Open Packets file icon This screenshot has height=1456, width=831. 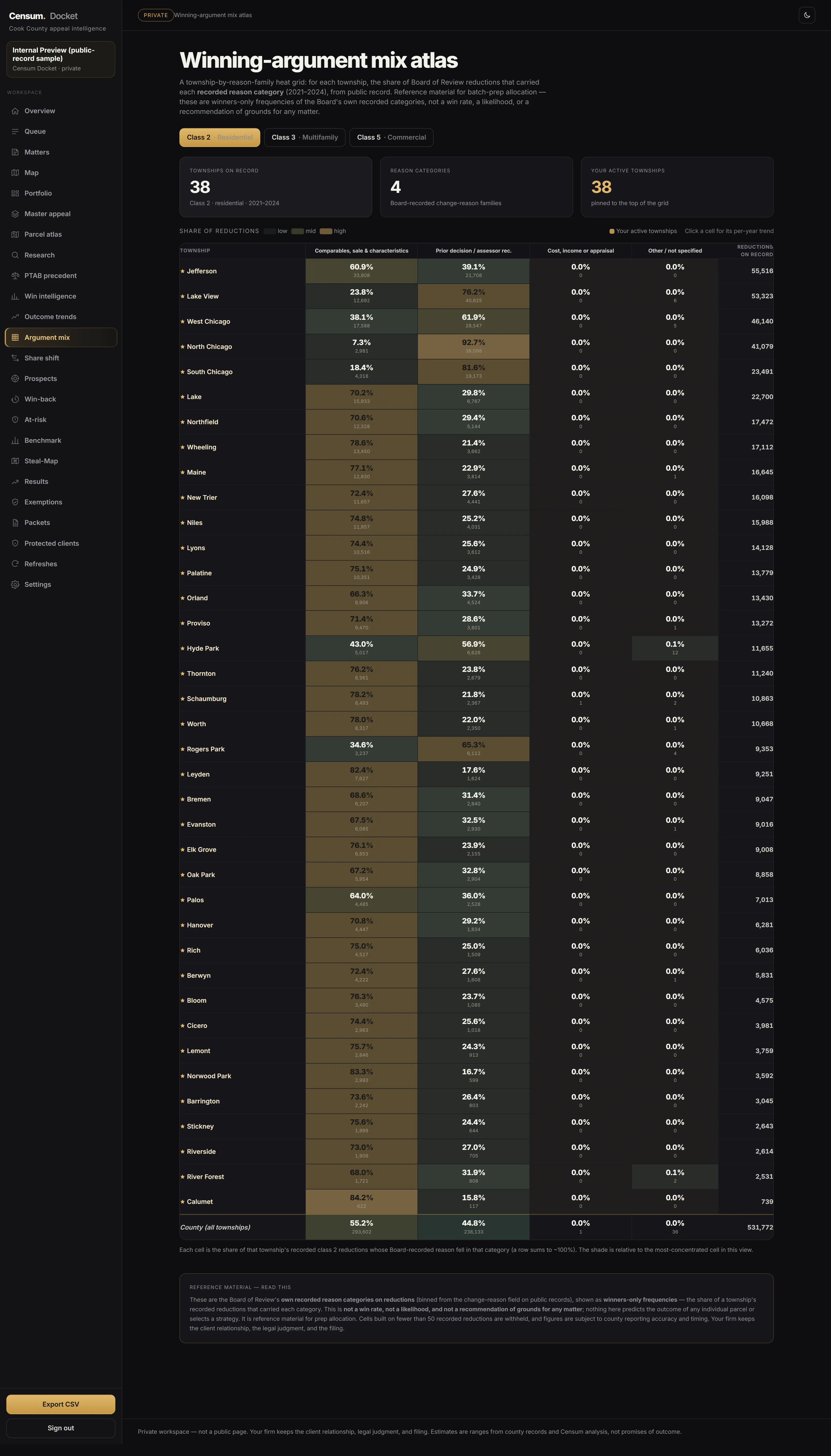tap(15, 523)
